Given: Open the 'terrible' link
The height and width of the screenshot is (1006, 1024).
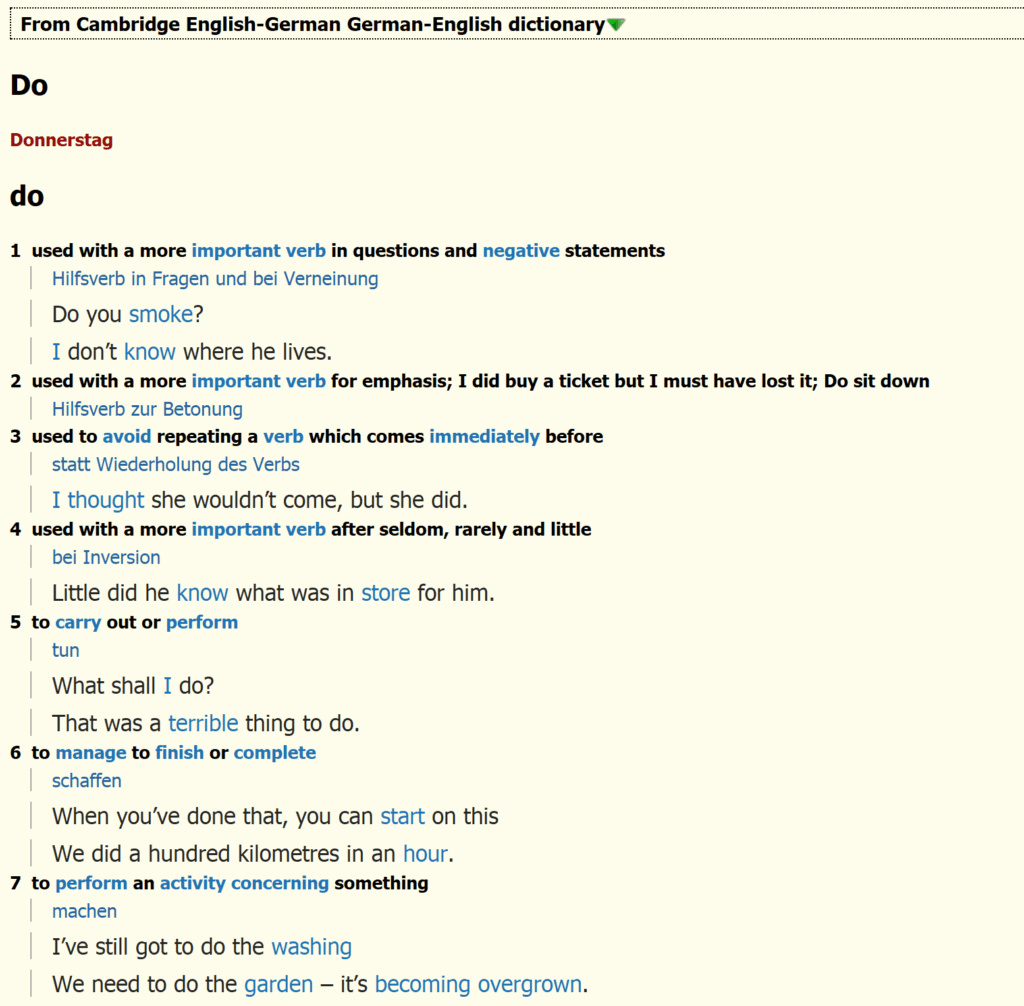Looking at the screenshot, I should pyautogui.click(x=203, y=722).
